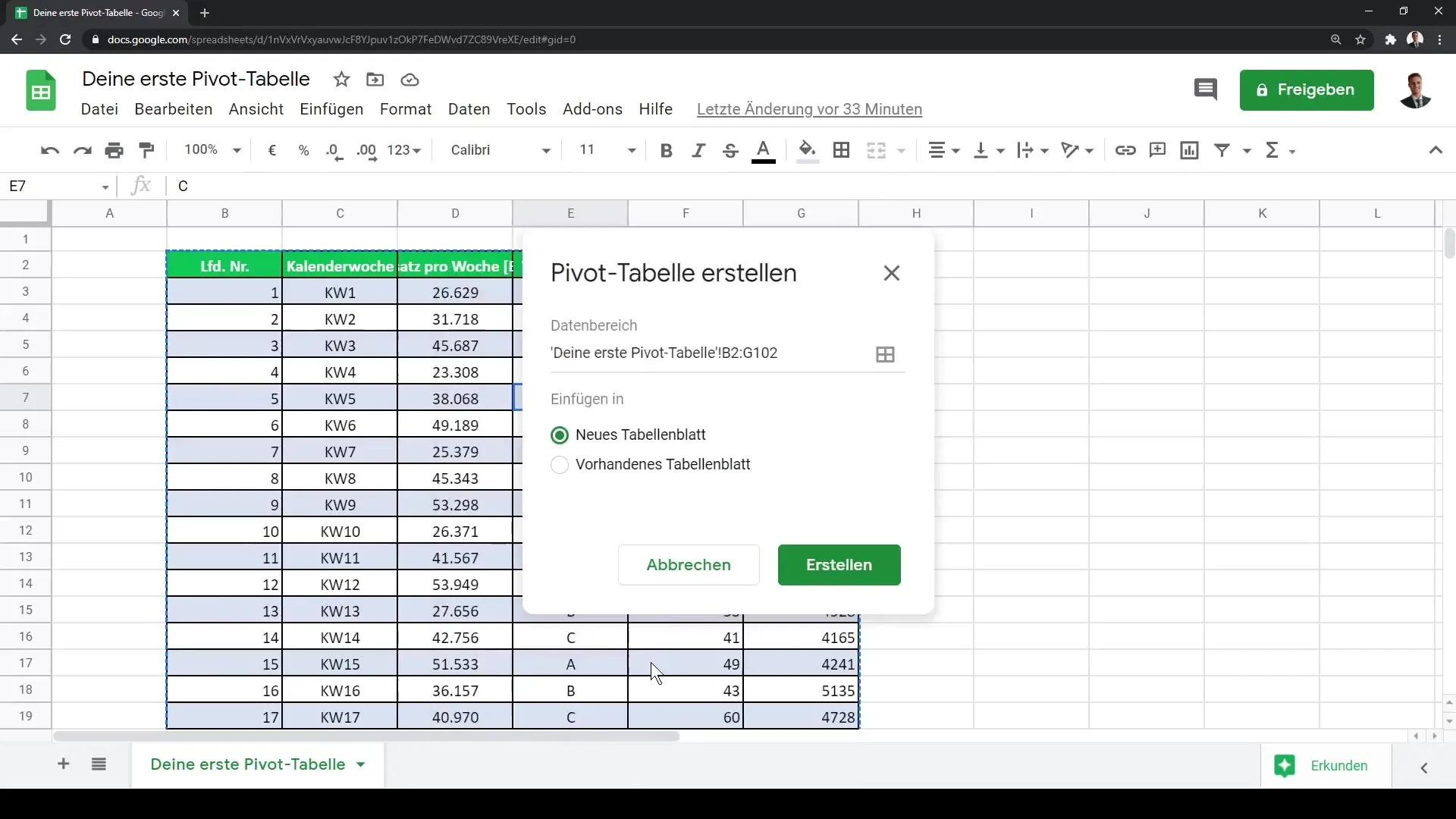Click 'Erstellen' to create pivot table
The width and height of the screenshot is (1456, 819).
[839, 565]
